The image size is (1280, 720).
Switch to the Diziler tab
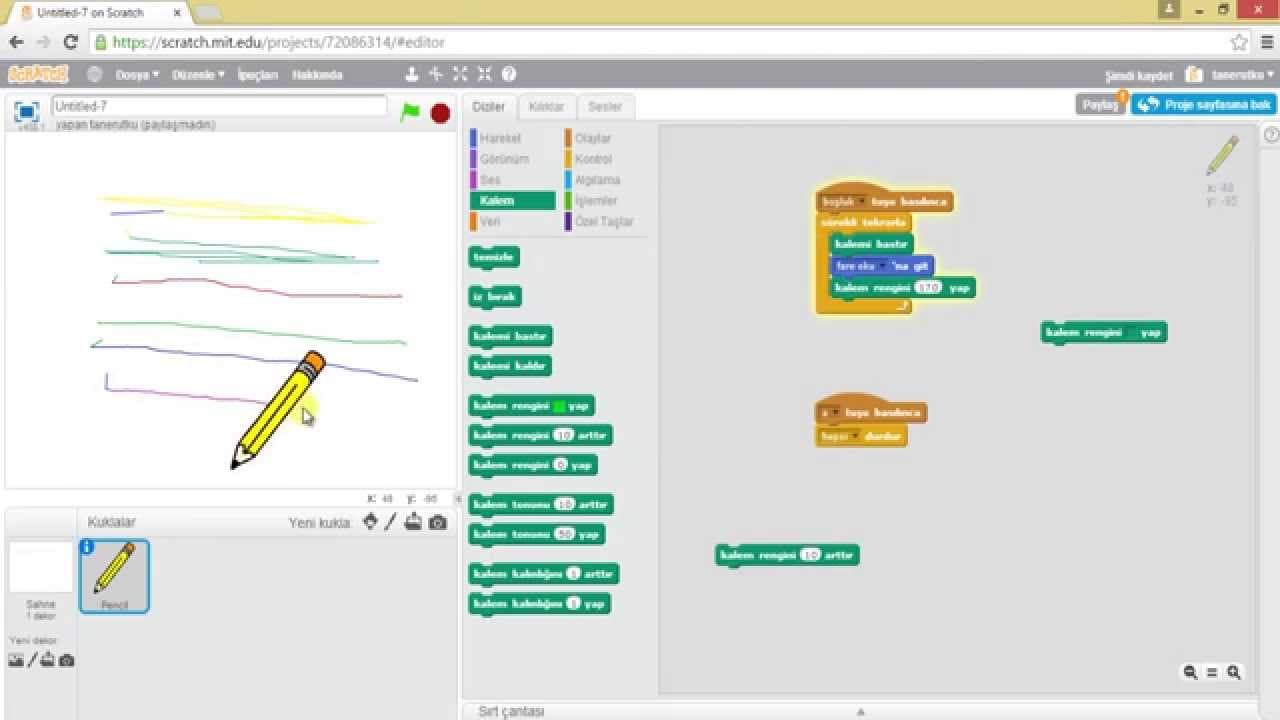pos(489,106)
